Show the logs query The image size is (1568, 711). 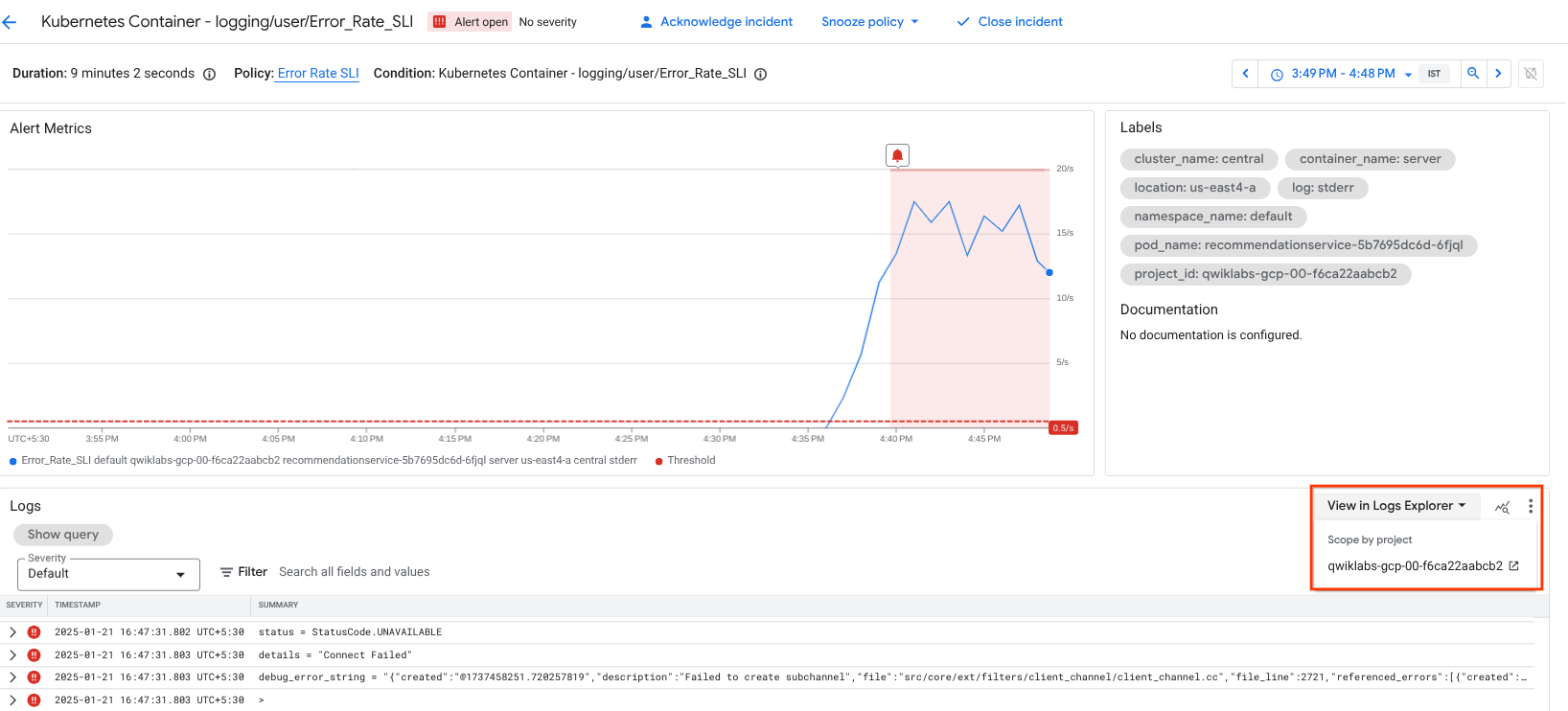pyautogui.click(x=63, y=535)
